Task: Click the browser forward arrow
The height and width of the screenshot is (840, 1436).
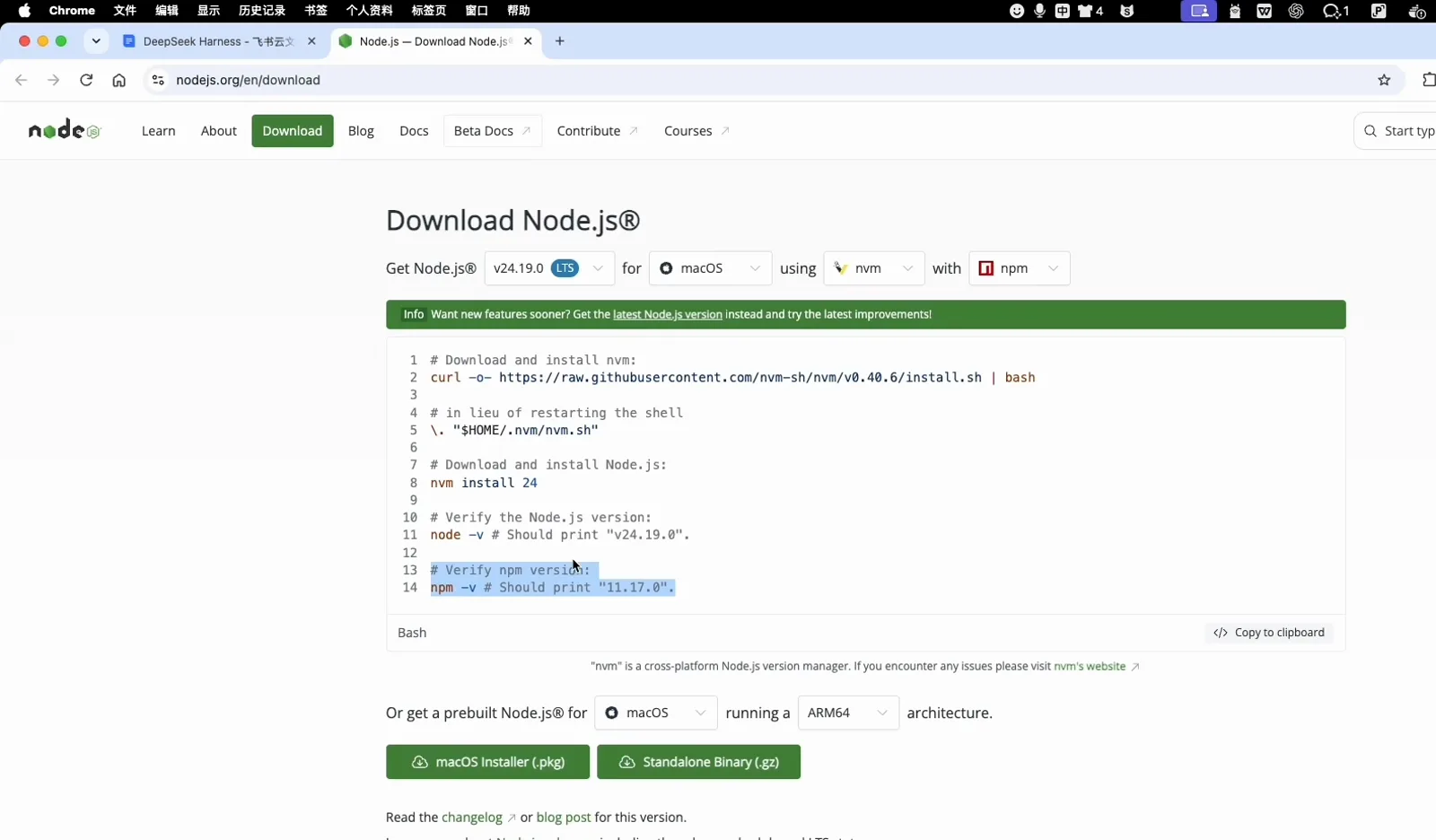Action: click(x=54, y=80)
